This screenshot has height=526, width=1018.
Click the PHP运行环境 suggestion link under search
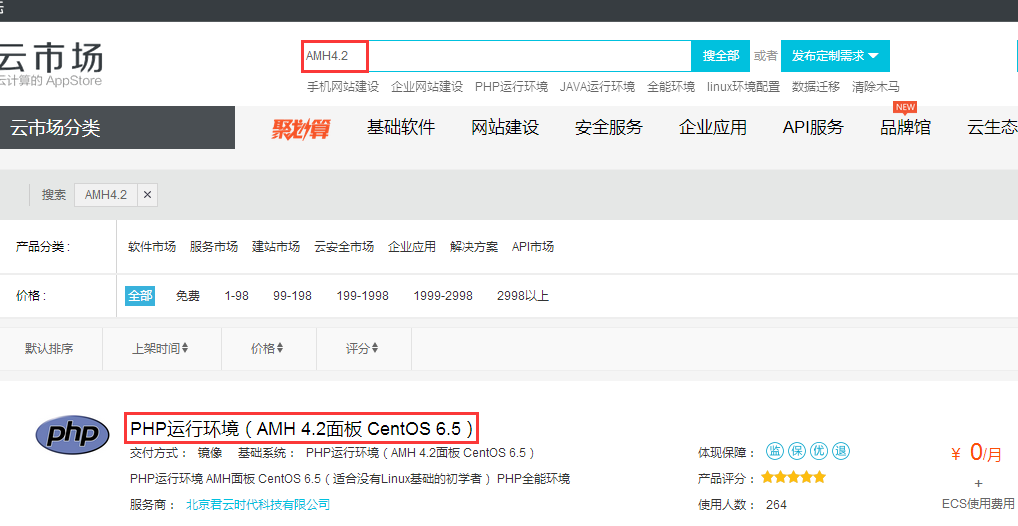[x=511, y=86]
